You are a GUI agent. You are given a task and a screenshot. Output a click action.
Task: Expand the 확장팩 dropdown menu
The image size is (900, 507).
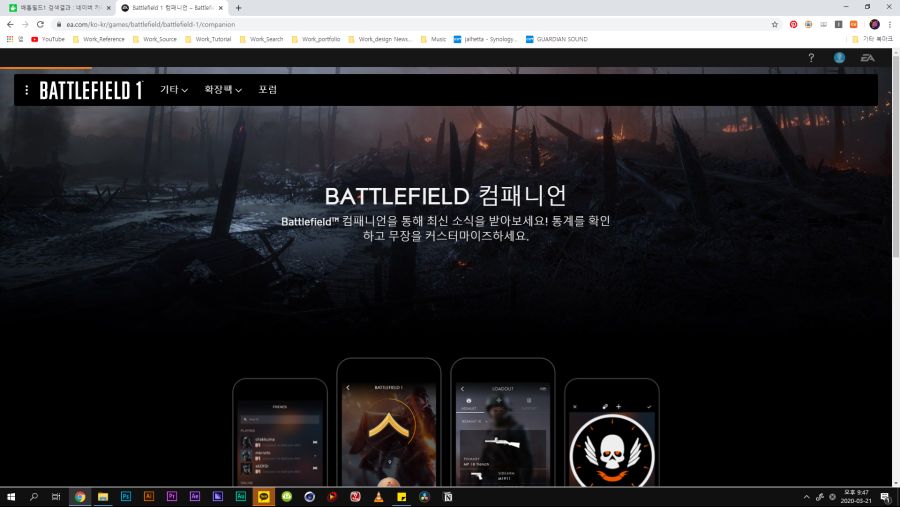pos(223,90)
